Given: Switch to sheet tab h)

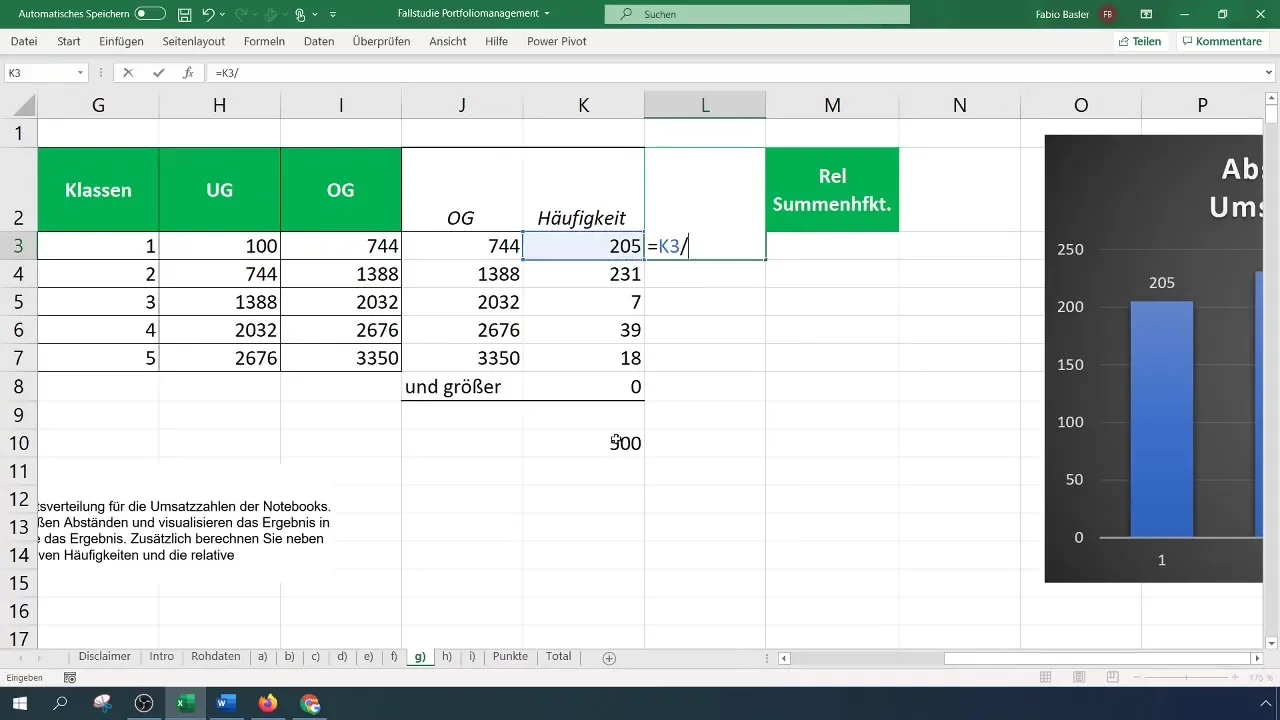Looking at the screenshot, I should [447, 657].
